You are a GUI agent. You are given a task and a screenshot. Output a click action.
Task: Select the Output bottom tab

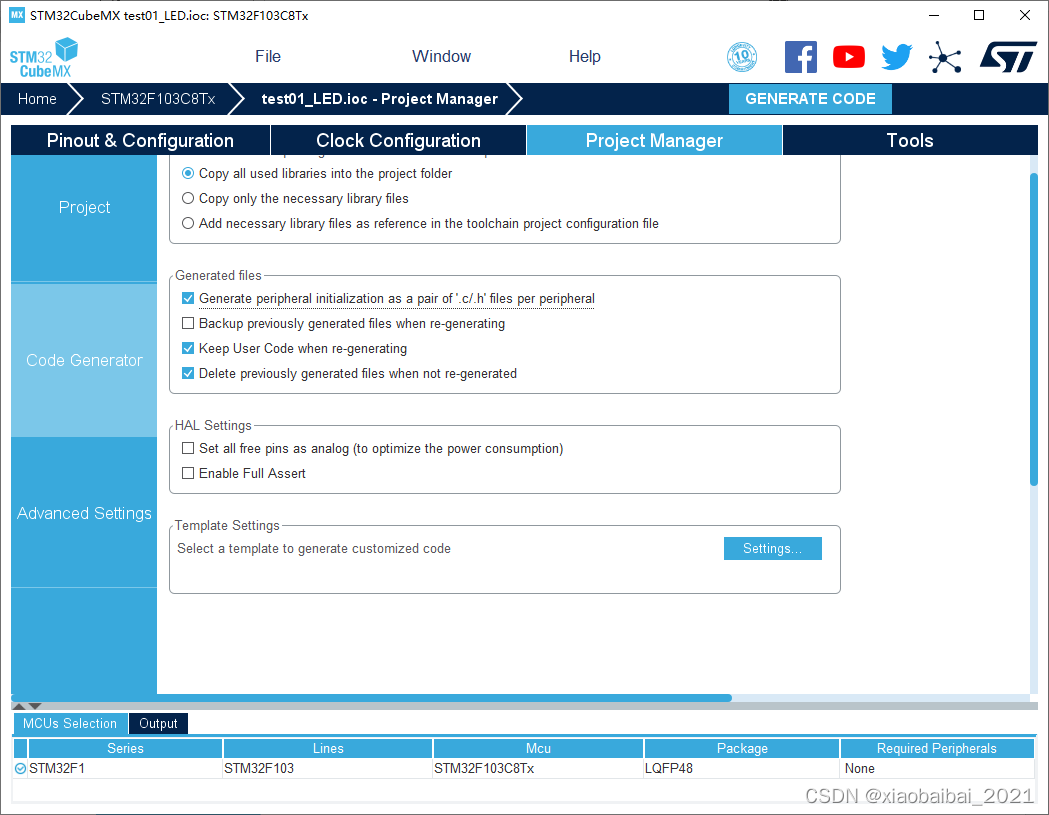[158, 723]
